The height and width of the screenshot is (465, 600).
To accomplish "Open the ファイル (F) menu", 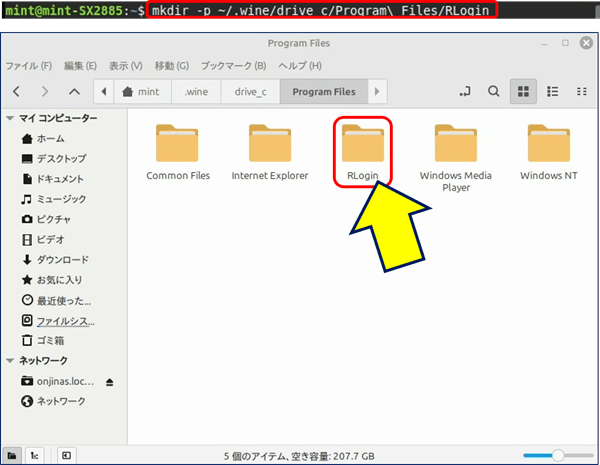I will (x=29, y=66).
